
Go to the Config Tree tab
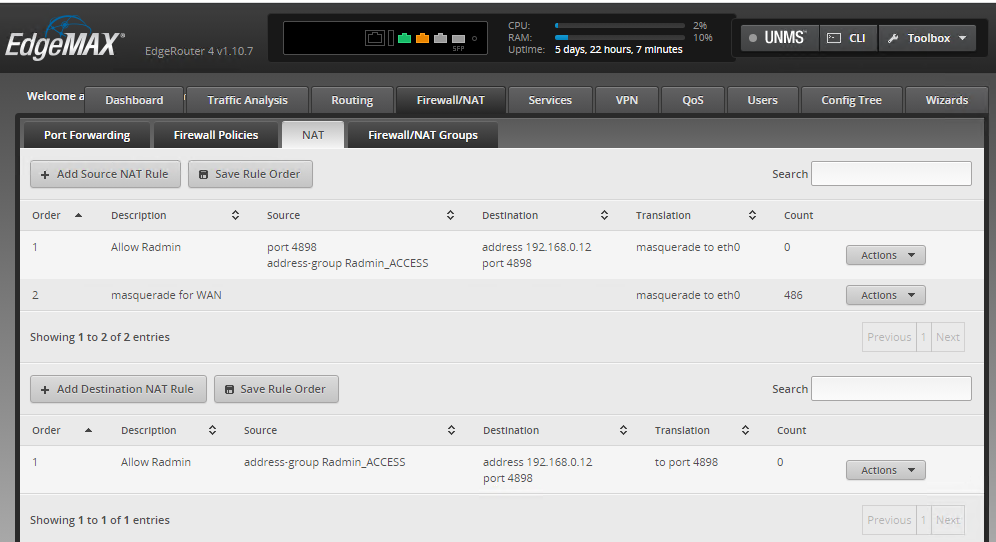[x=851, y=100]
